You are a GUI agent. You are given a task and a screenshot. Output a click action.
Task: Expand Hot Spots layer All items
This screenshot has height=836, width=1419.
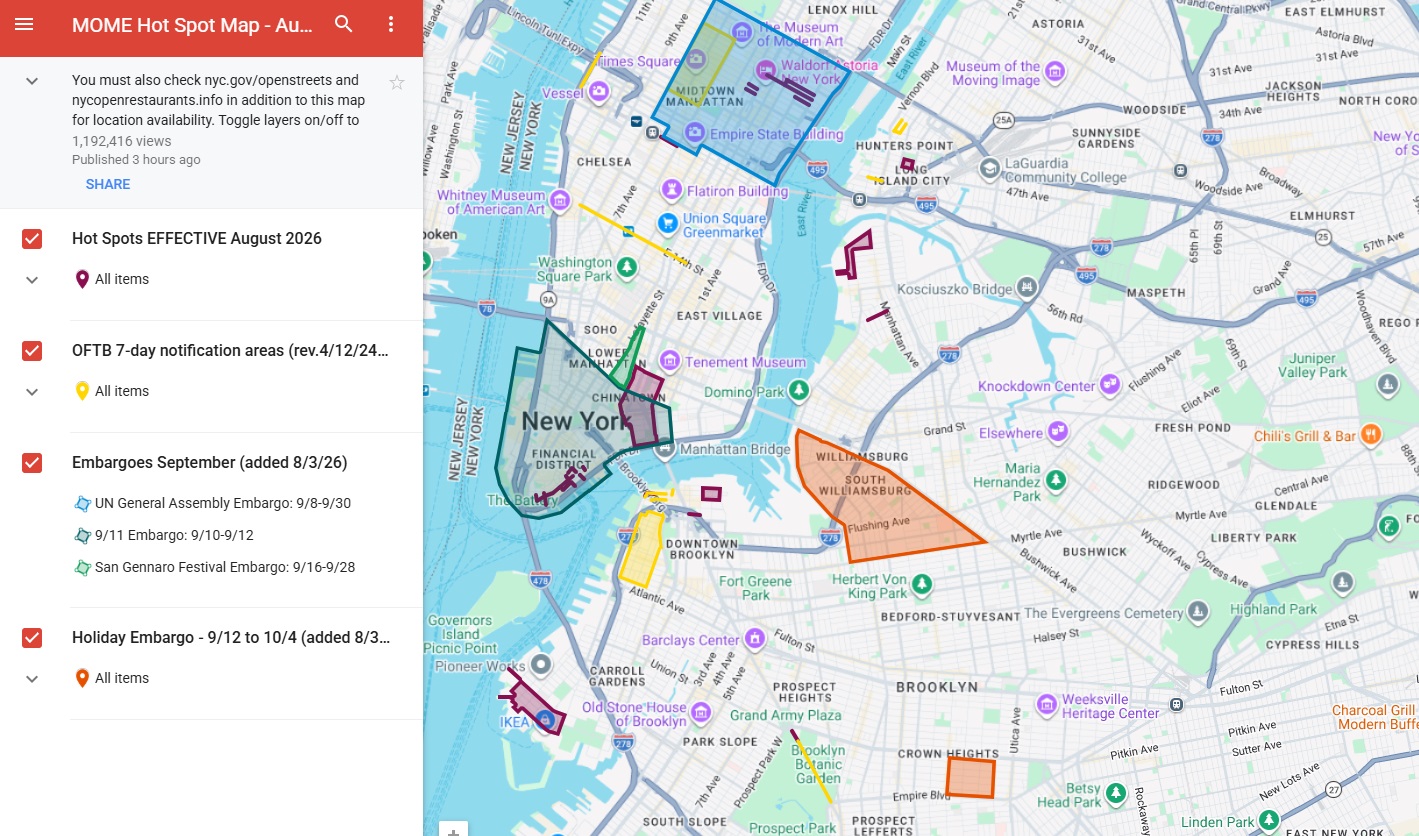click(x=32, y=280)
